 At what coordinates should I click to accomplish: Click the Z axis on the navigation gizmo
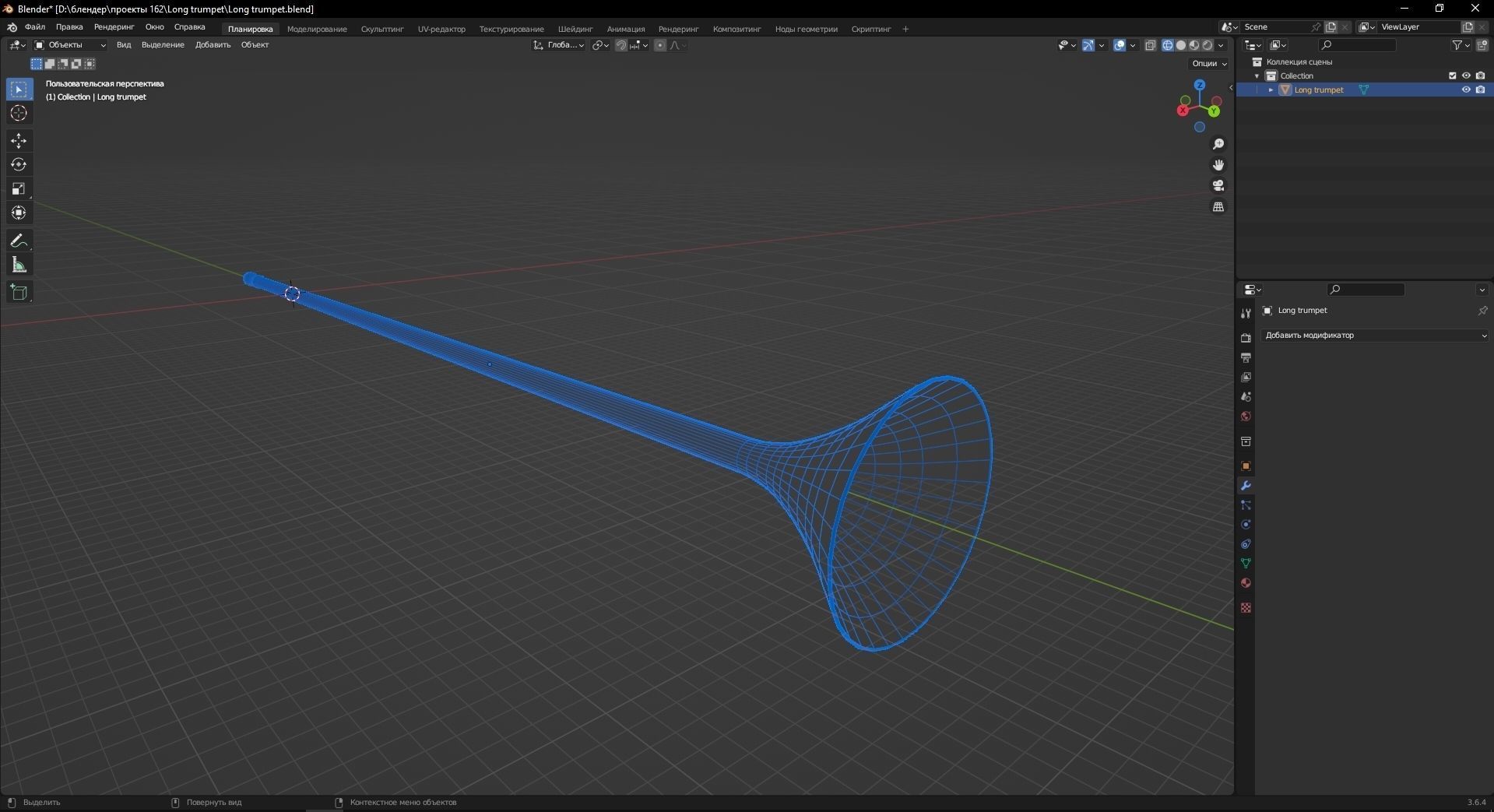click(1200, 84)
